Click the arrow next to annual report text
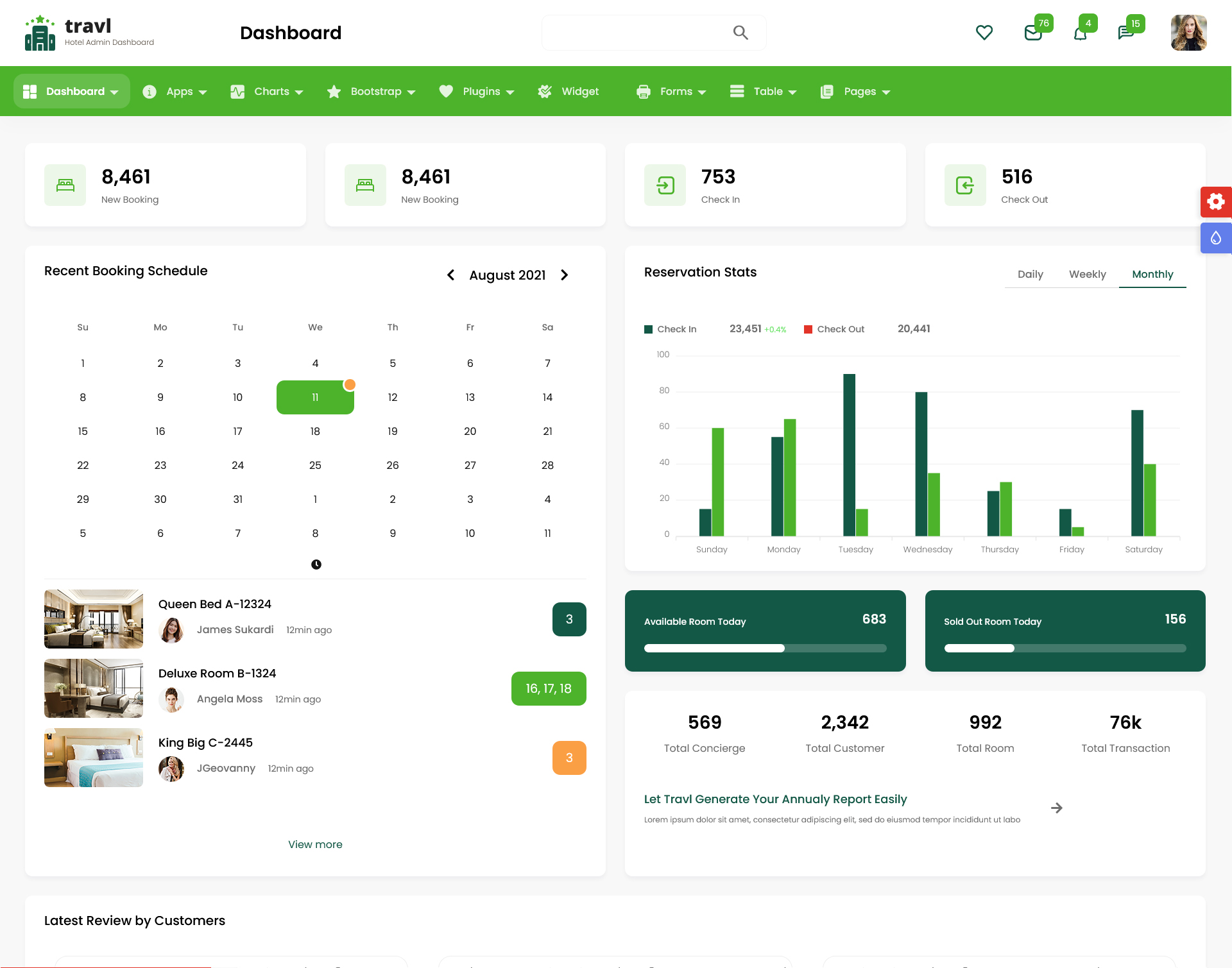Viewport: 1232px width, 968px height. pos(1057,808)
